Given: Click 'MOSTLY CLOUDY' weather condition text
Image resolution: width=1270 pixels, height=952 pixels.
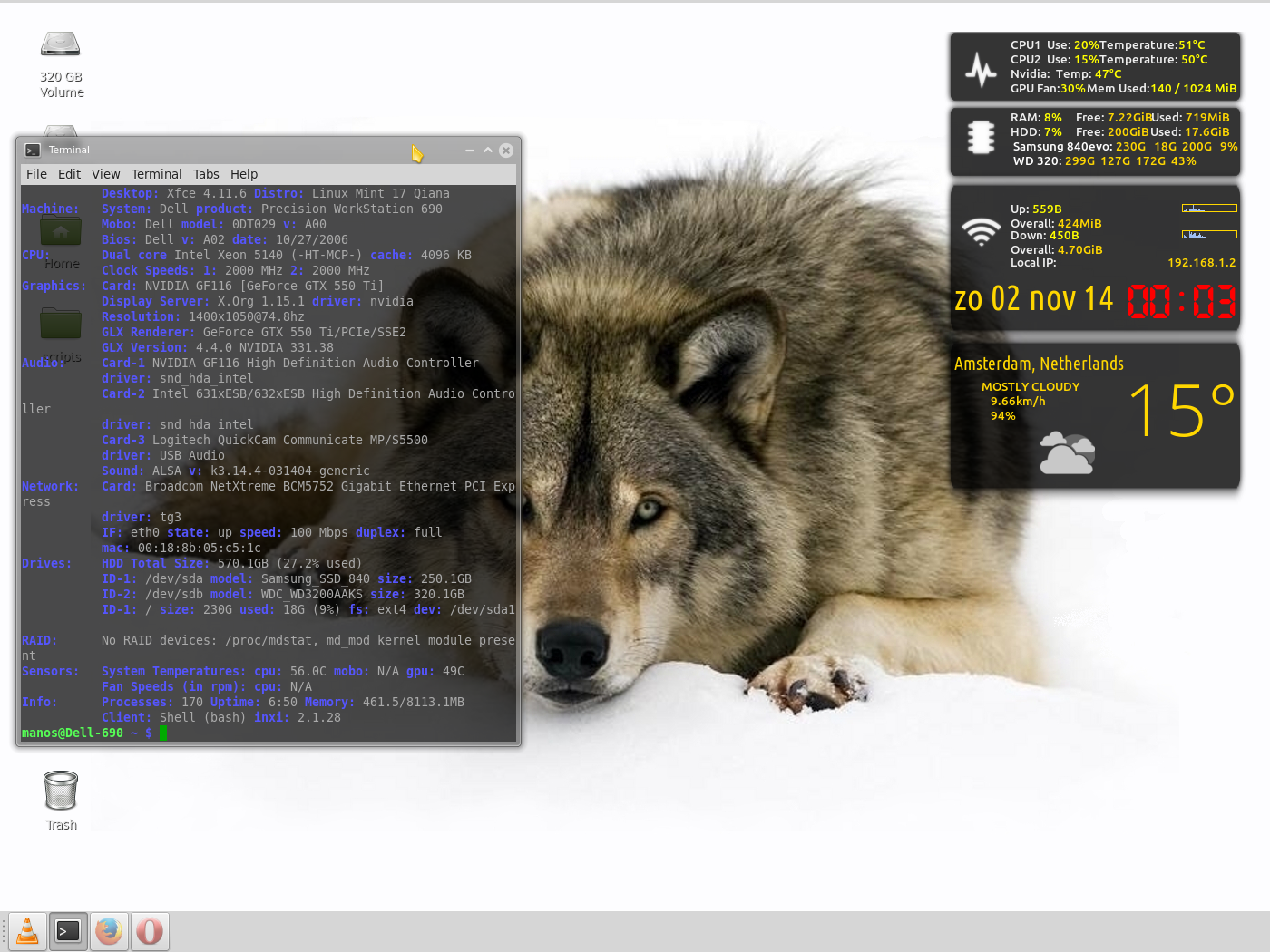Looking at the screenshot, I should tap(1031, 387).
